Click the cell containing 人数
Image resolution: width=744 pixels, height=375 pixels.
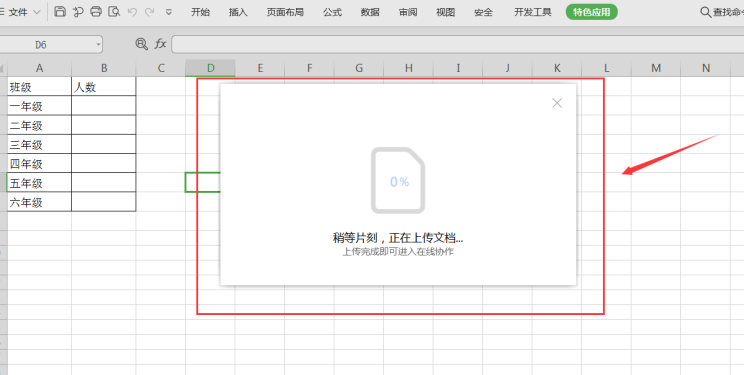coord(104,87)
